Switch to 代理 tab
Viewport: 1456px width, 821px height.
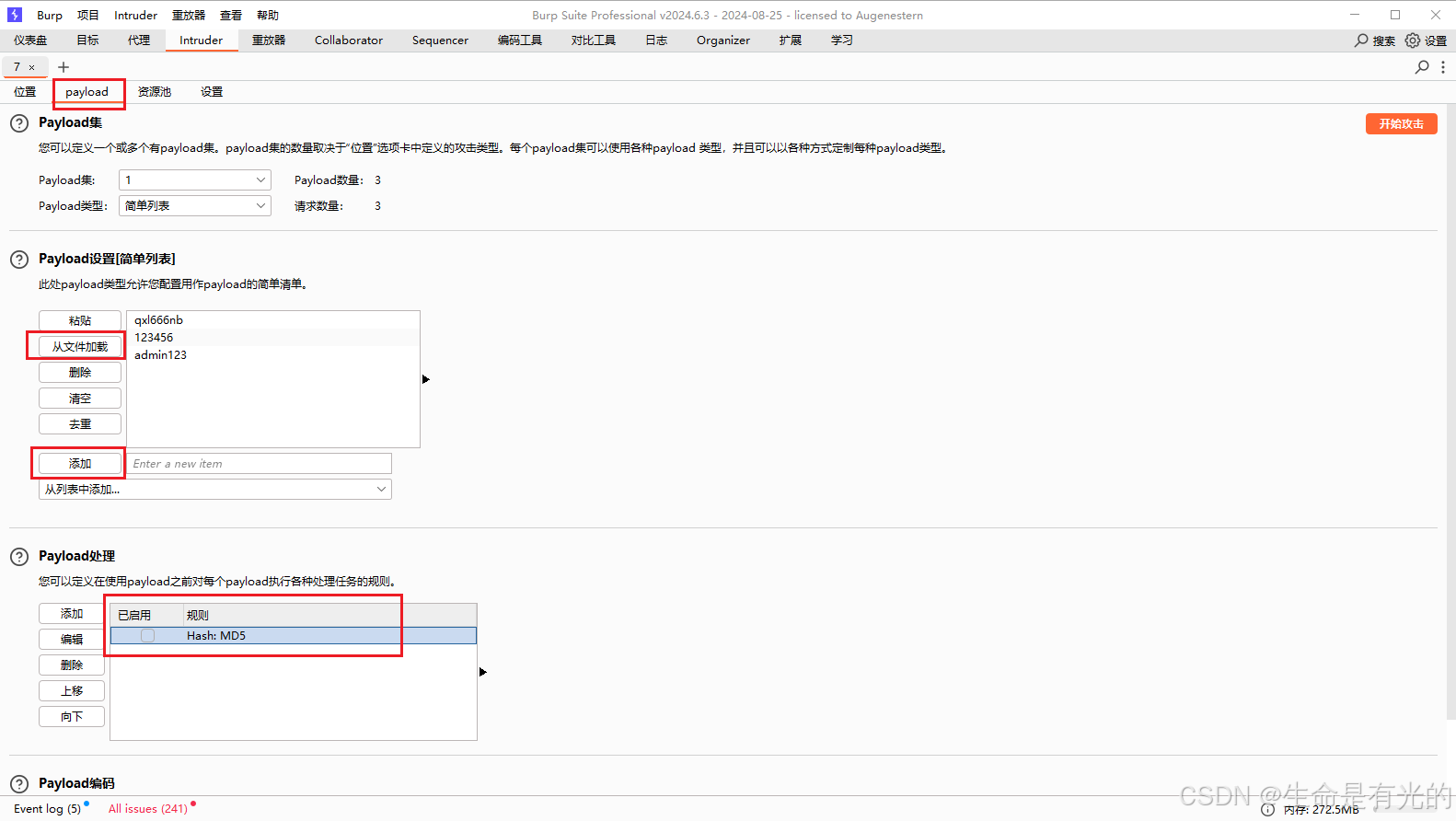[x=139, y=40]
